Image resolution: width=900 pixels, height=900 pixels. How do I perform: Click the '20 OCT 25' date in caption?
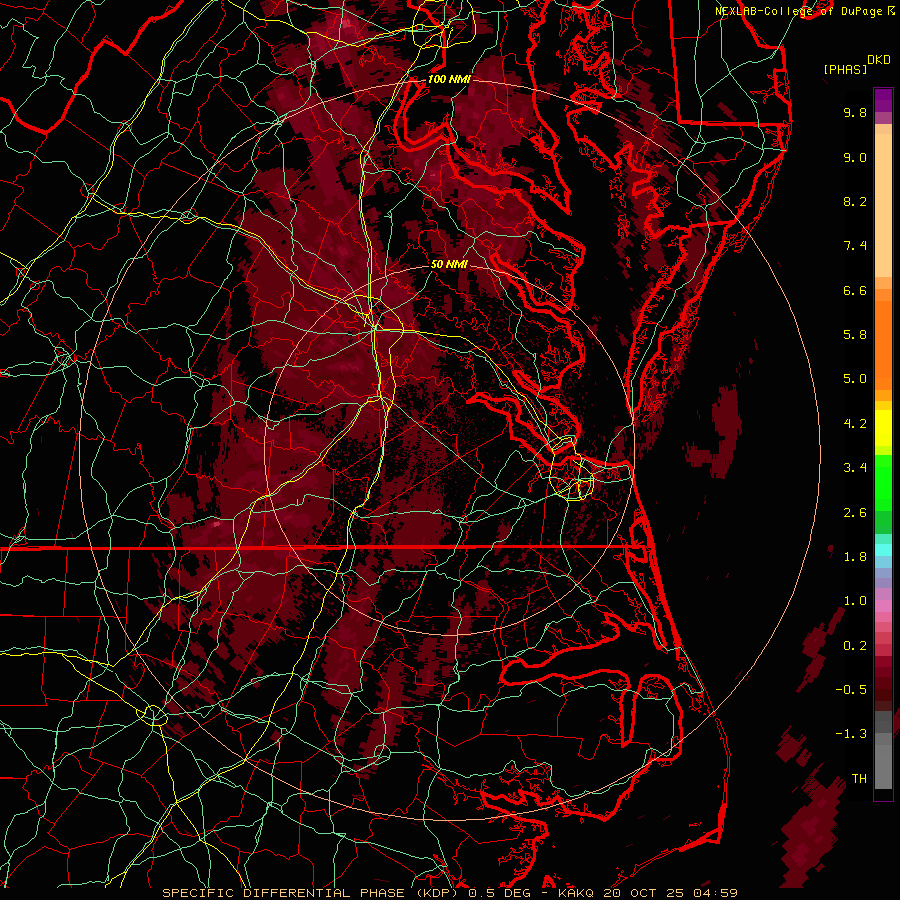641,893
